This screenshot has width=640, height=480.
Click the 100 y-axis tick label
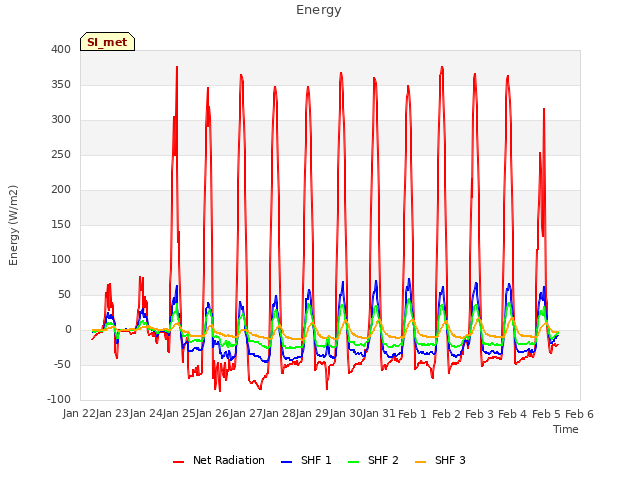click(61, 260)
